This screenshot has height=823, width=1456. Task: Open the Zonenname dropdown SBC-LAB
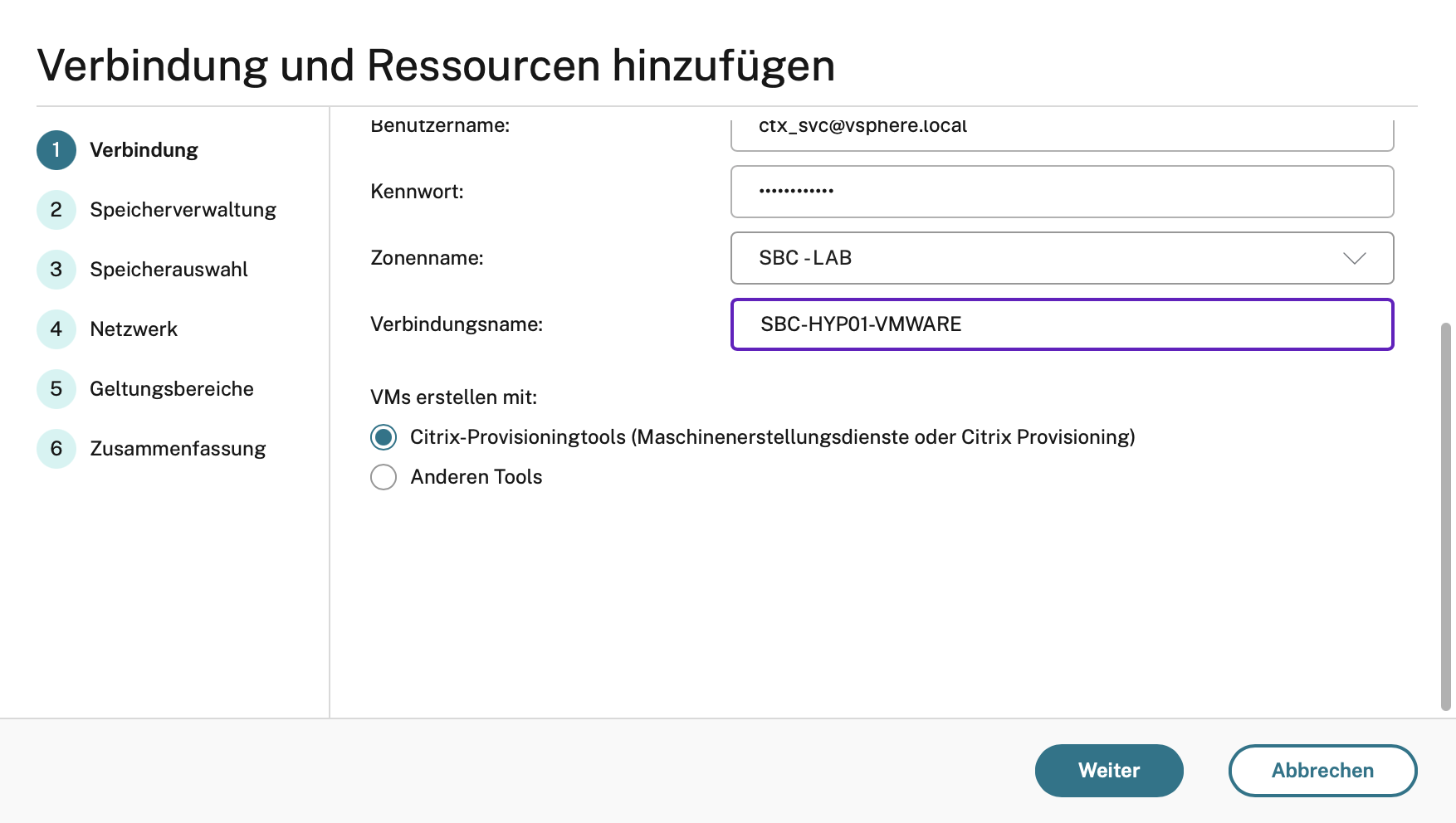pos(1062,258)
